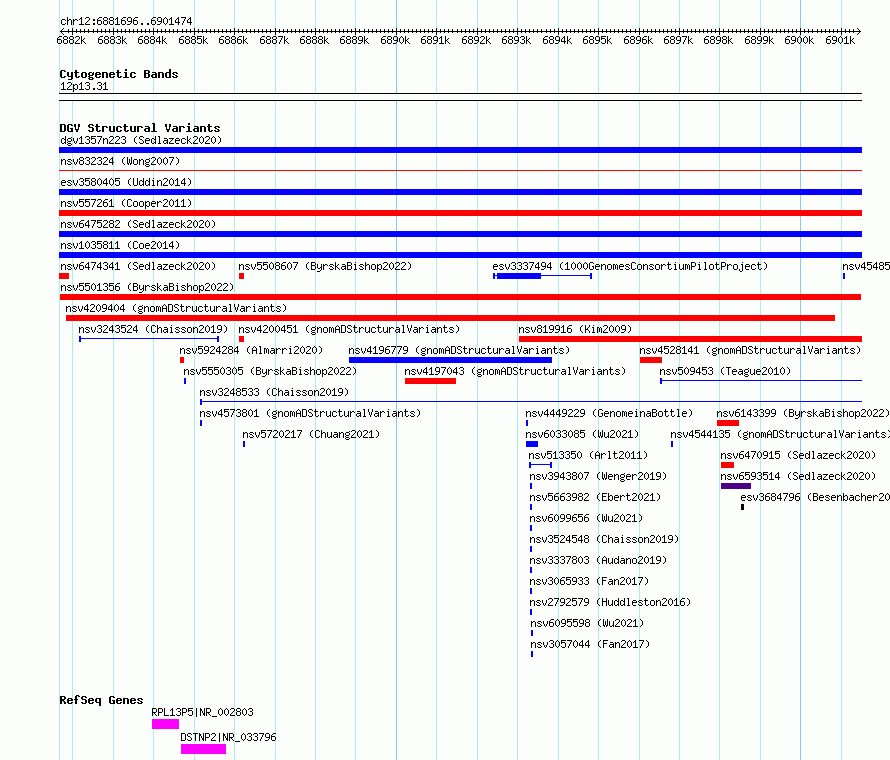
Task: Click nsv6099656 (Wu2021) label
Action: pos(586,518)
